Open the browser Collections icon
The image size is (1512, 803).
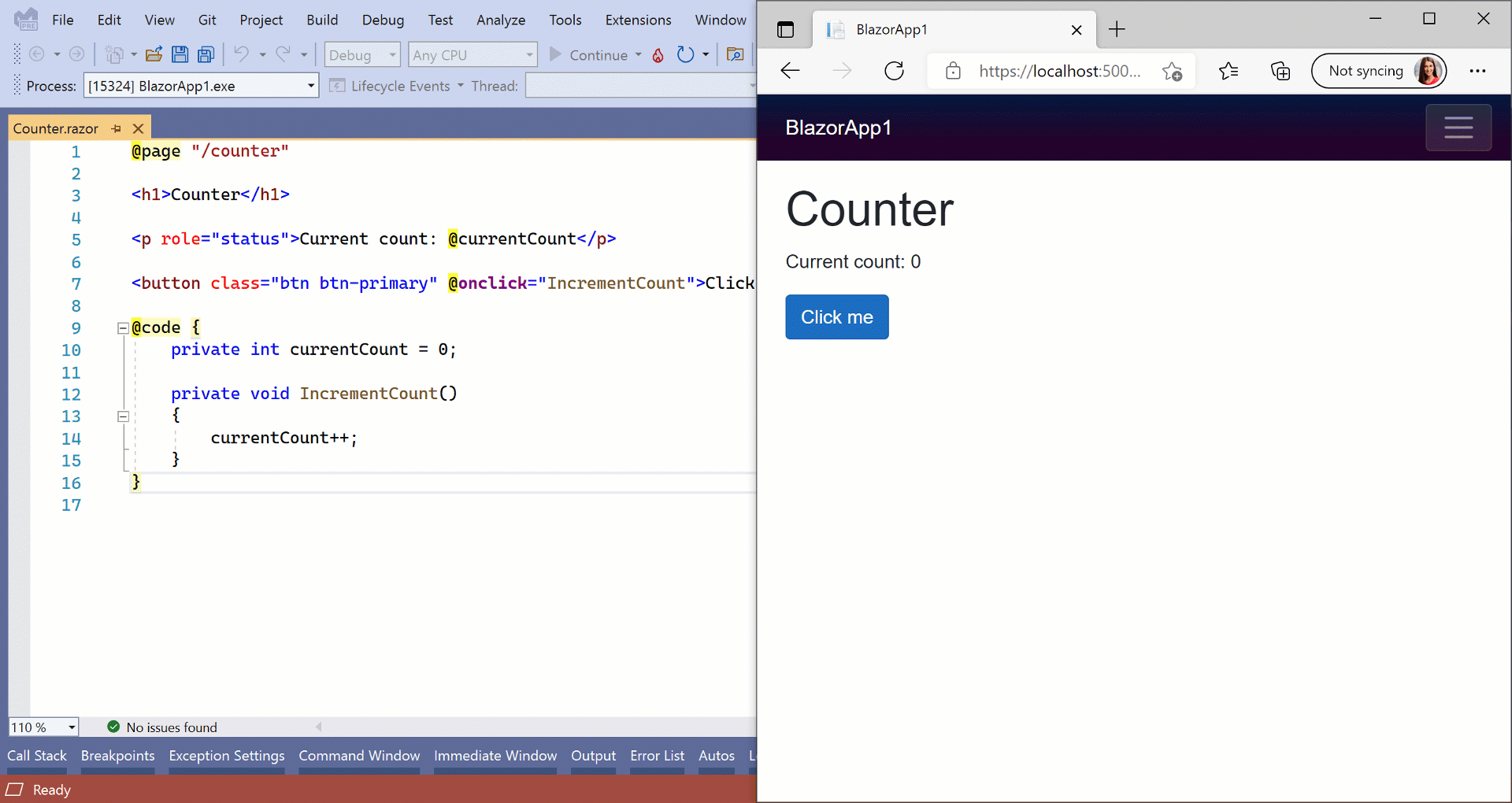[1280, 72]
